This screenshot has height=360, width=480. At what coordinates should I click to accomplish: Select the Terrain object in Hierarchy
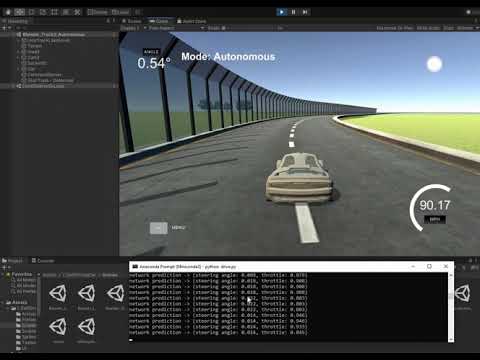34,46
